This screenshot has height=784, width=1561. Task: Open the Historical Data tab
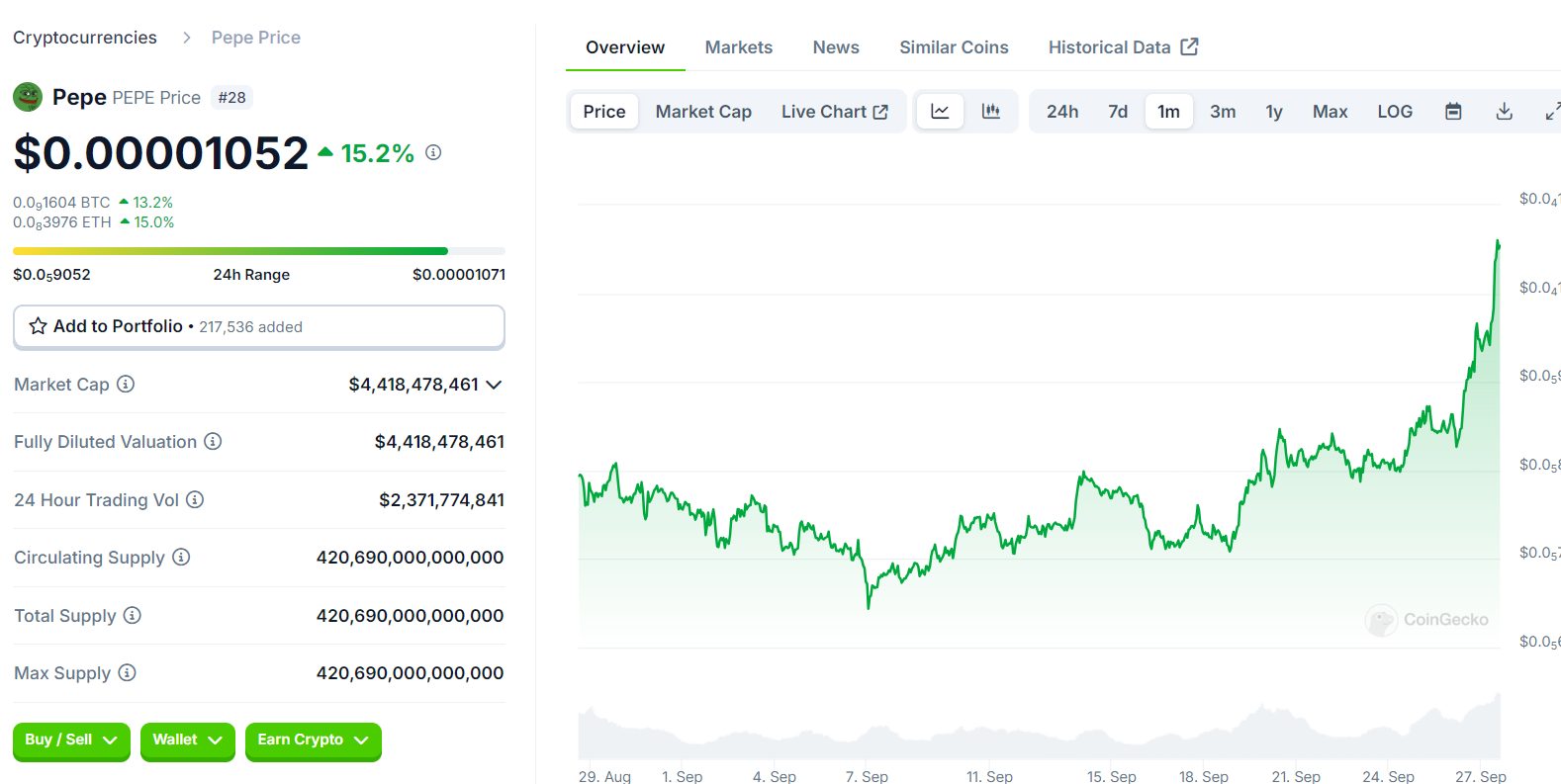[1123, 47]
